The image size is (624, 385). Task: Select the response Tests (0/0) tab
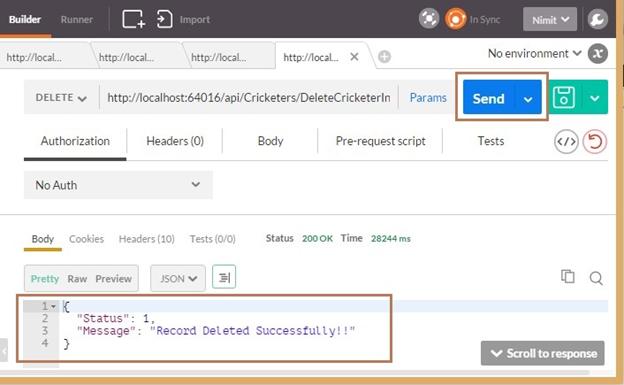click(213, 239)
